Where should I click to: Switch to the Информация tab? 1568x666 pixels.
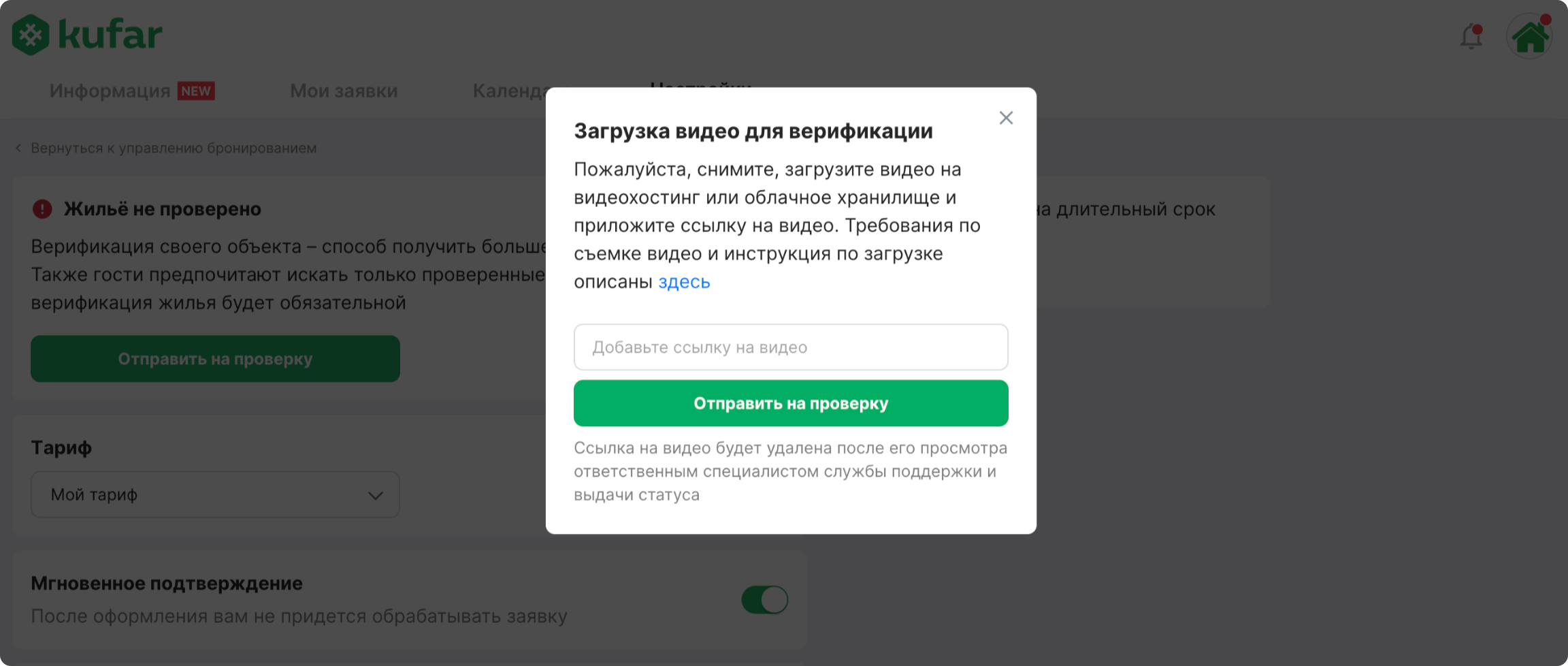[110, 91]
